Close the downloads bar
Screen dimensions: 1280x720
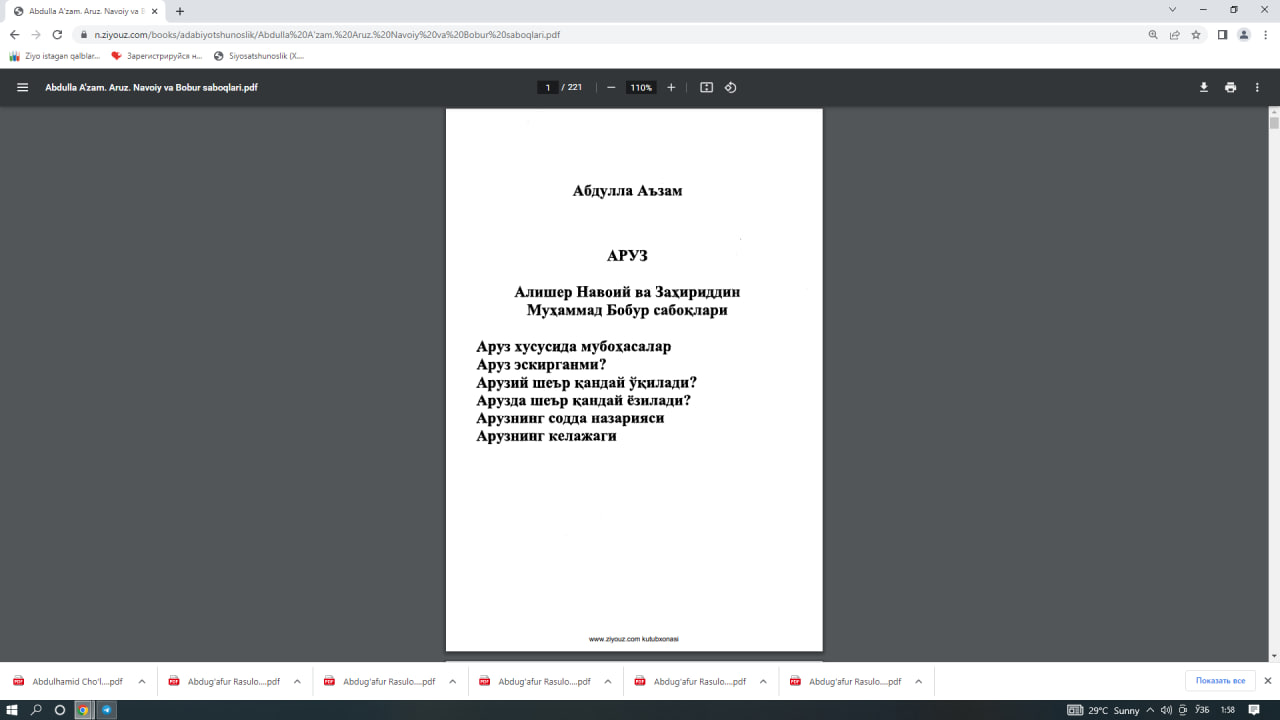1267,681
